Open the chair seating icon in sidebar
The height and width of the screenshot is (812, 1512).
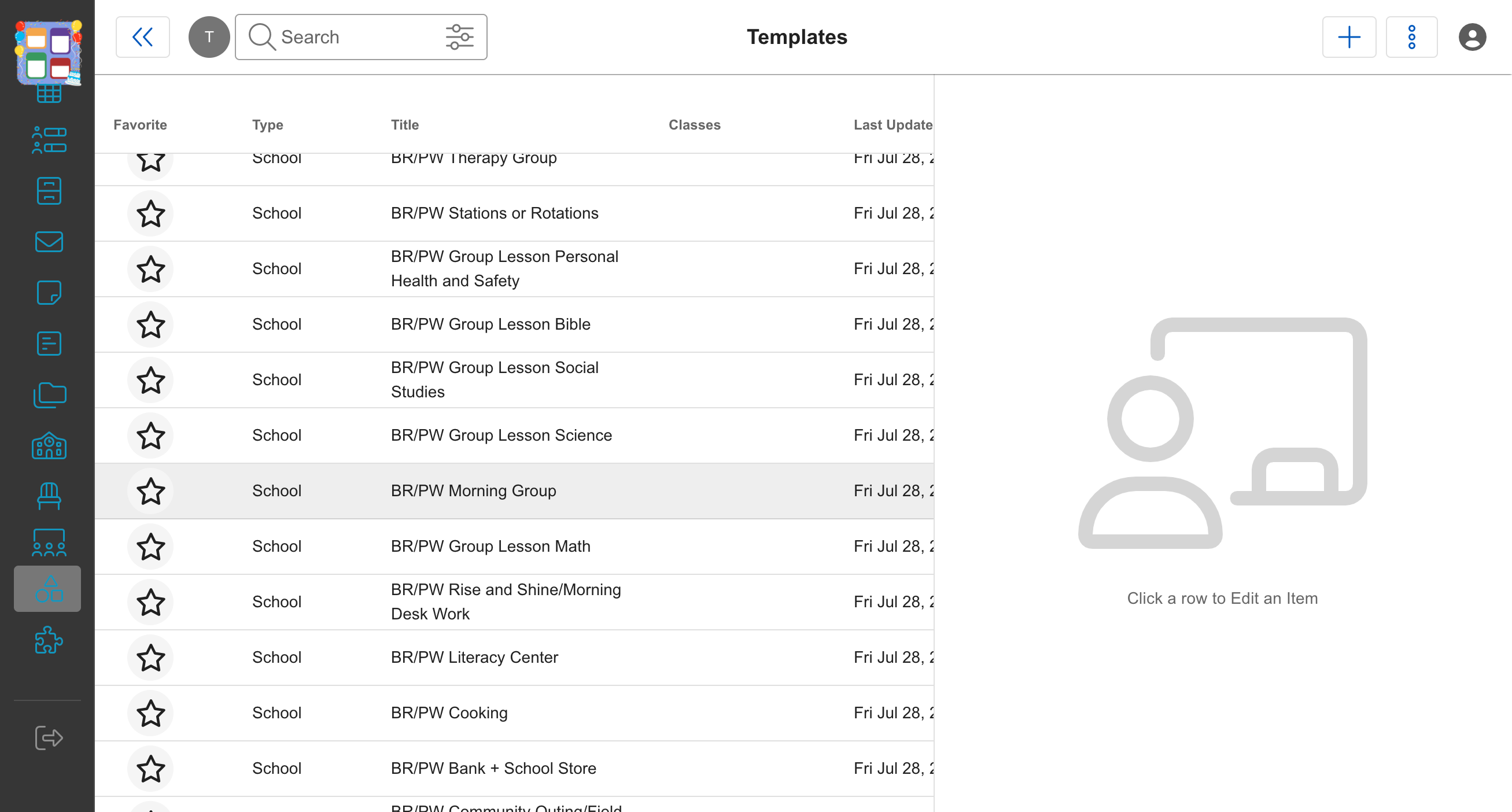(49, 496)
